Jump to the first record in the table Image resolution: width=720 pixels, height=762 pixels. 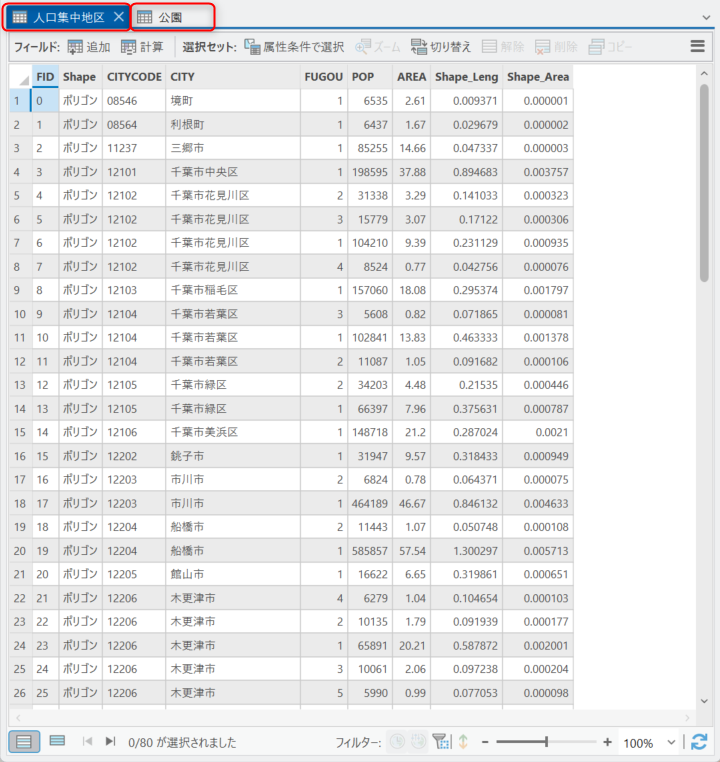(x=87, y=742)
